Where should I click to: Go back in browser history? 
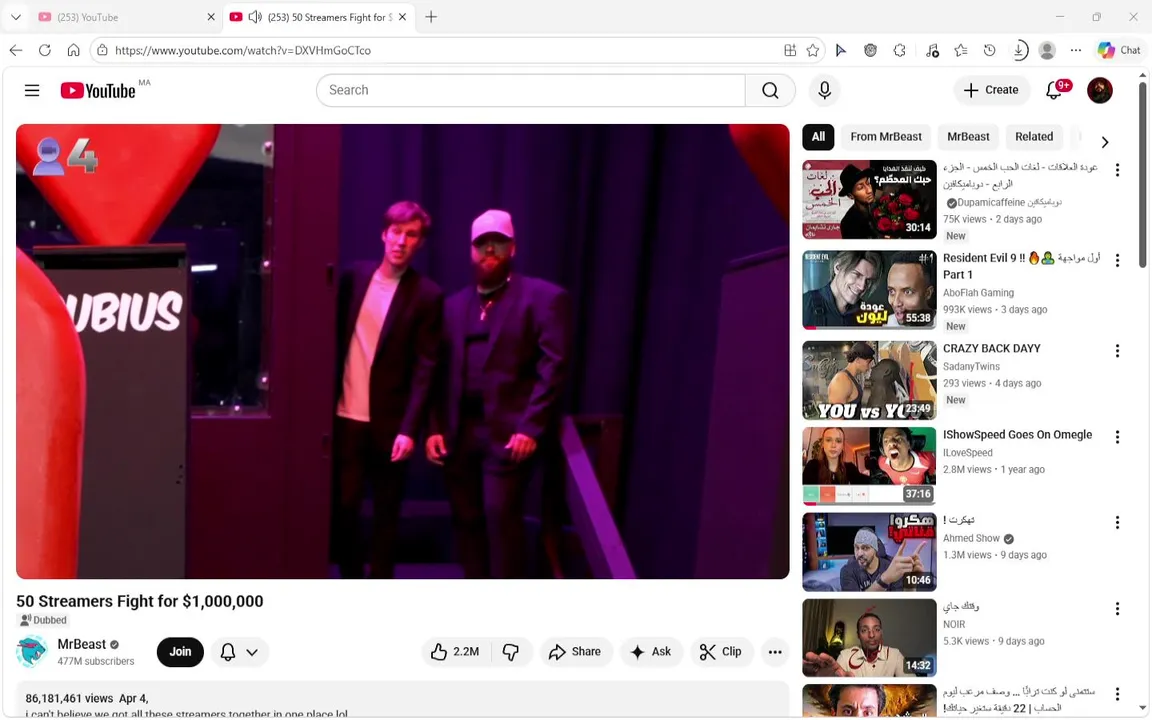16,50
